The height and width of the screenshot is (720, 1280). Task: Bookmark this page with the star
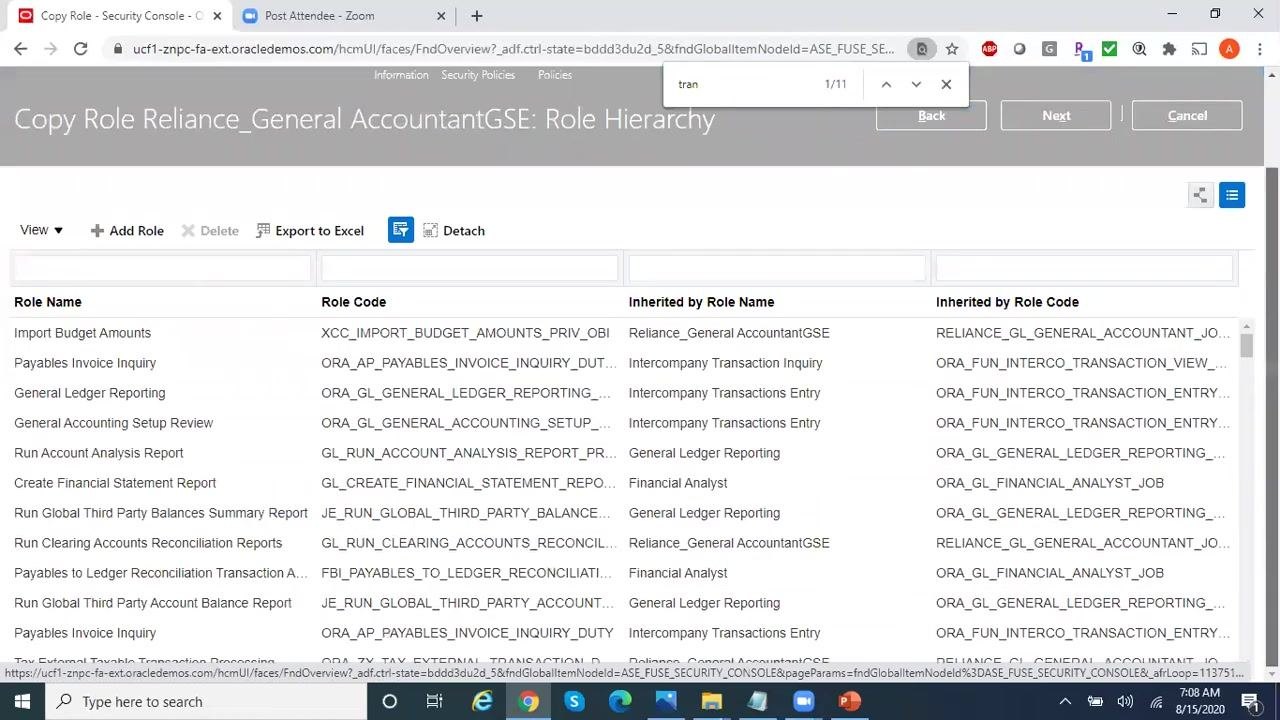point(952,48)
